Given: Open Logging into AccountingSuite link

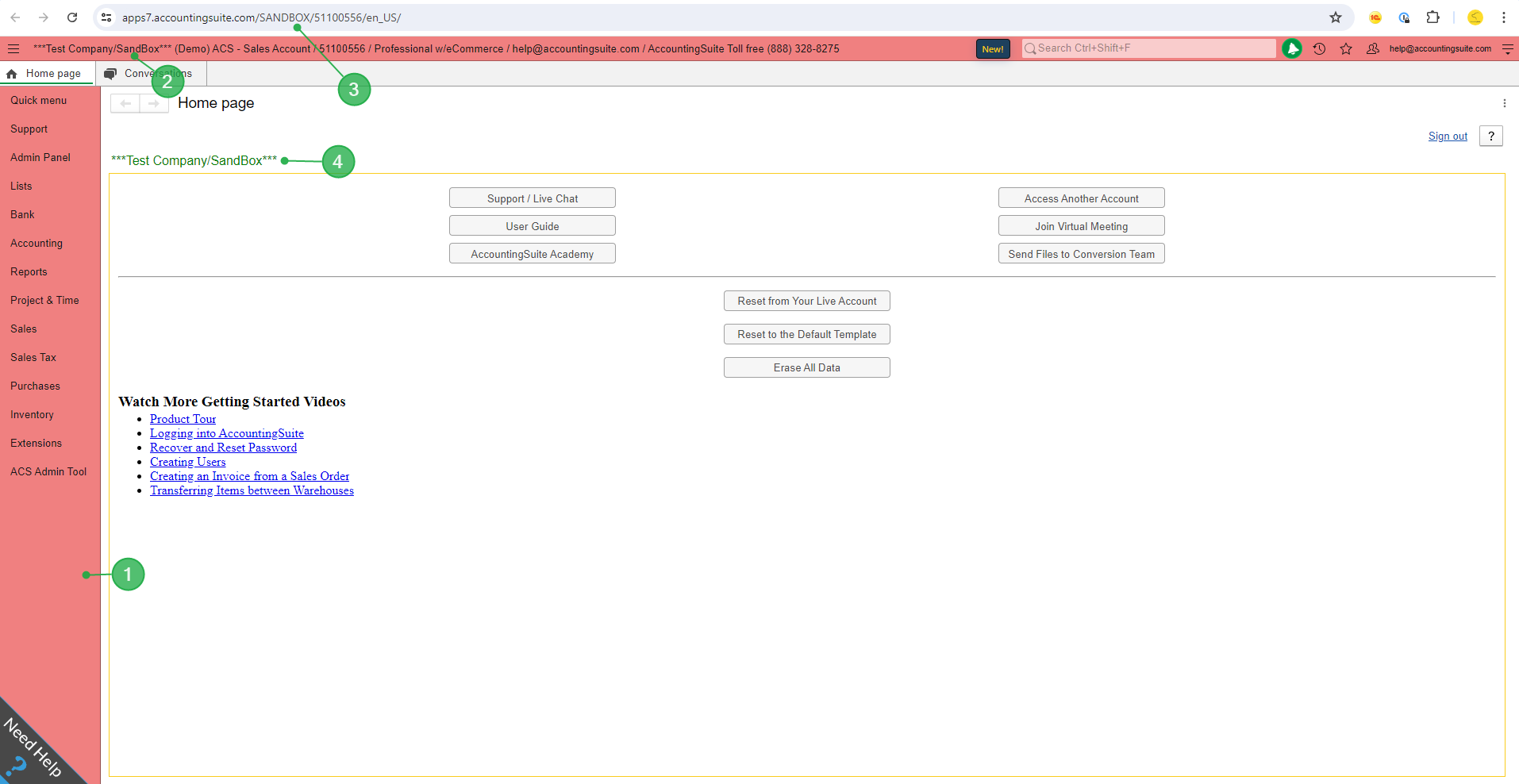Looking at the screenshot, I should [x=227, y=433].
